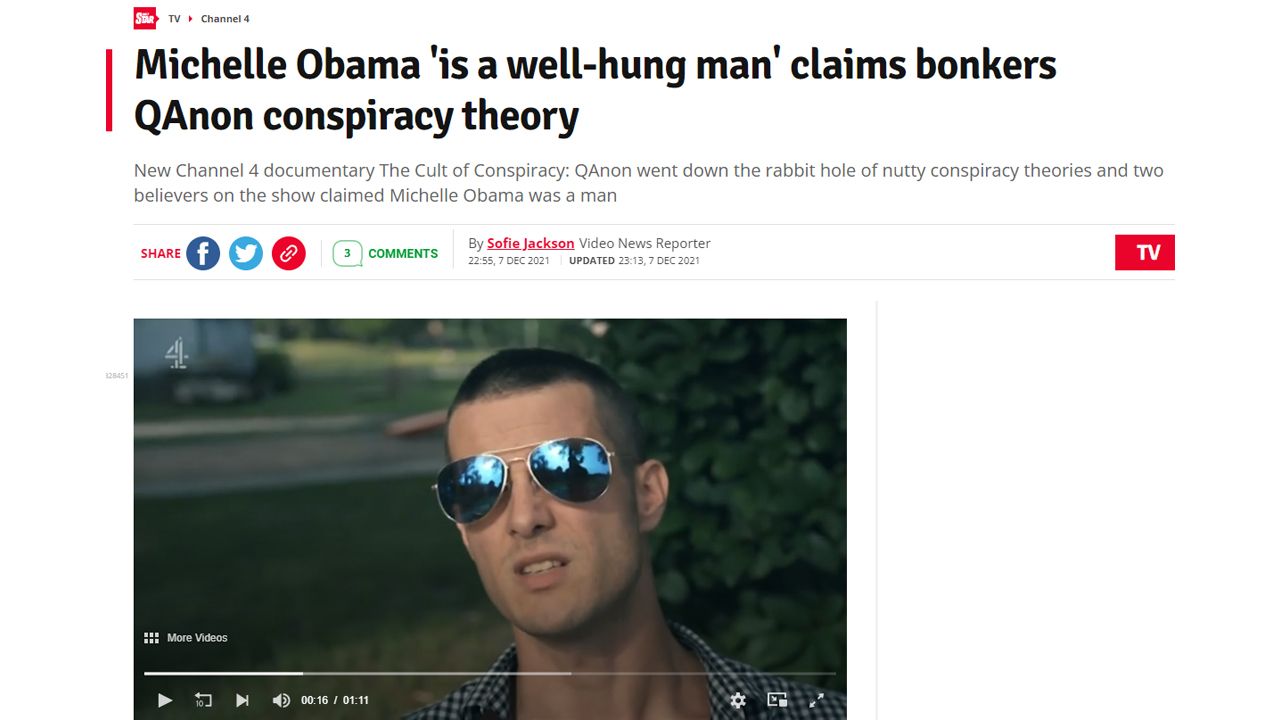
Task: Expand the More Videos grid
Action: 186,638
